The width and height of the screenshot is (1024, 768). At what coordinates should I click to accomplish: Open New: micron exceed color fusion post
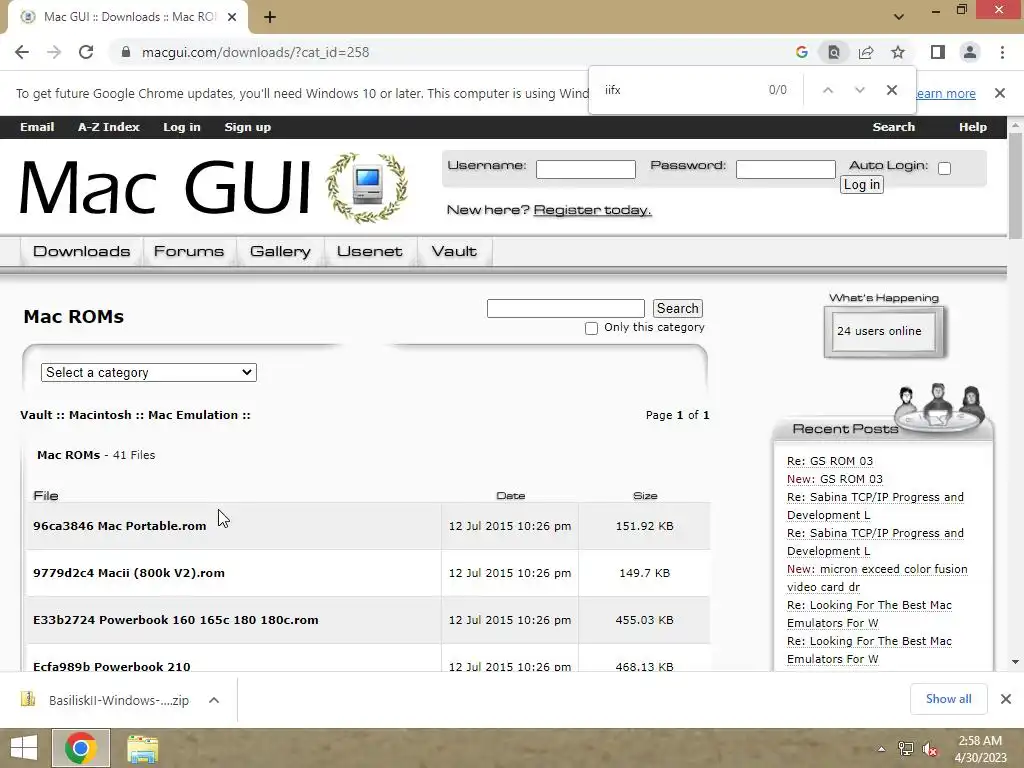point(877,578)
